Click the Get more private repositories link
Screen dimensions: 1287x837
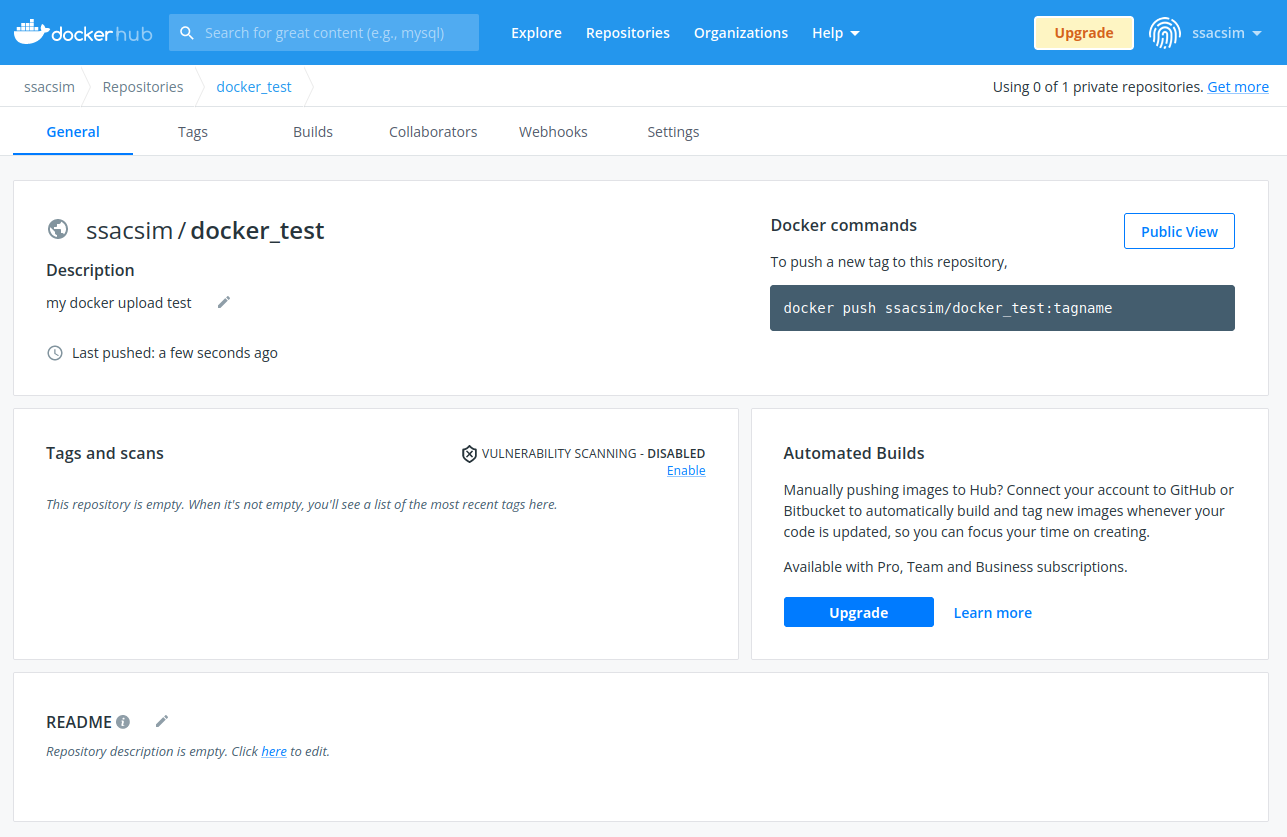coord(1238,87)
